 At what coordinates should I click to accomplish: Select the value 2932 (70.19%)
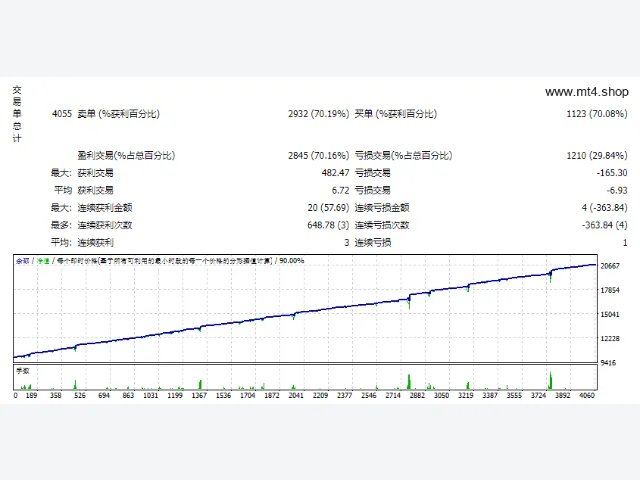coord(318,114)
